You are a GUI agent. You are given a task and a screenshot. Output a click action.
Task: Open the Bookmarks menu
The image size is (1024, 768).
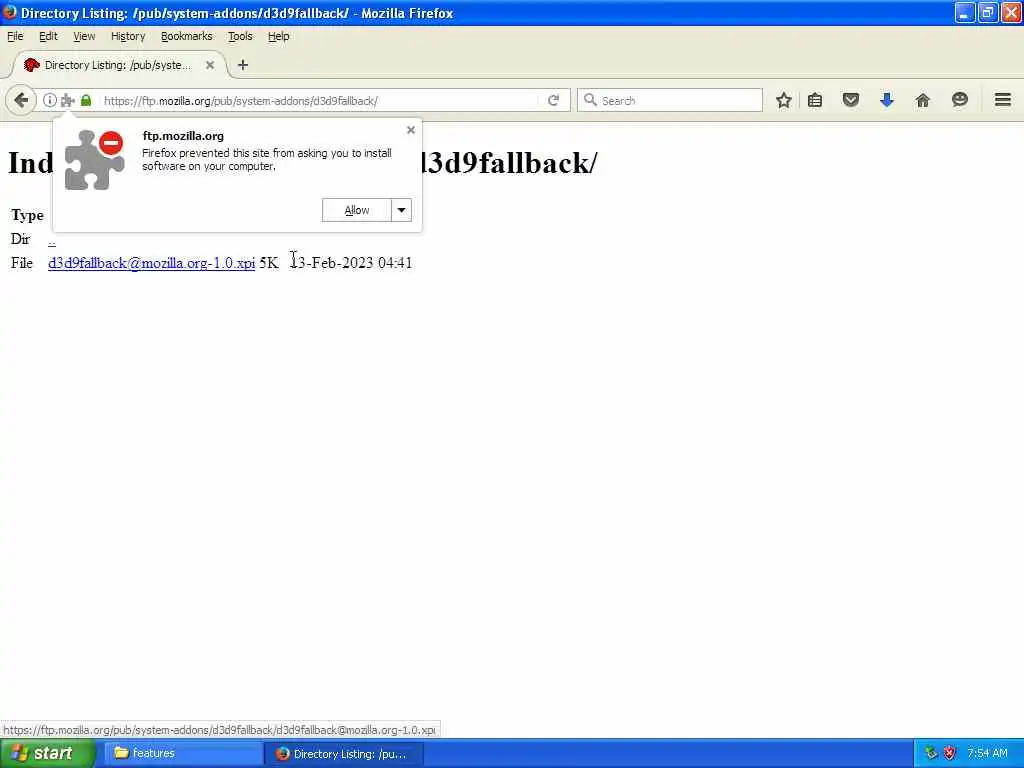[187, 37]
